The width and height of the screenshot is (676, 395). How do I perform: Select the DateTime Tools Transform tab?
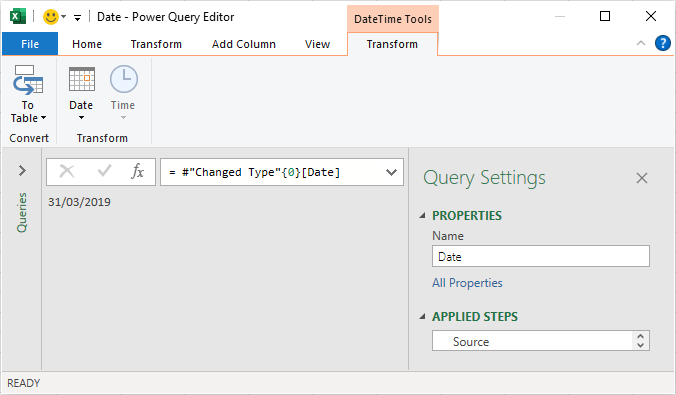click(392, 44)
